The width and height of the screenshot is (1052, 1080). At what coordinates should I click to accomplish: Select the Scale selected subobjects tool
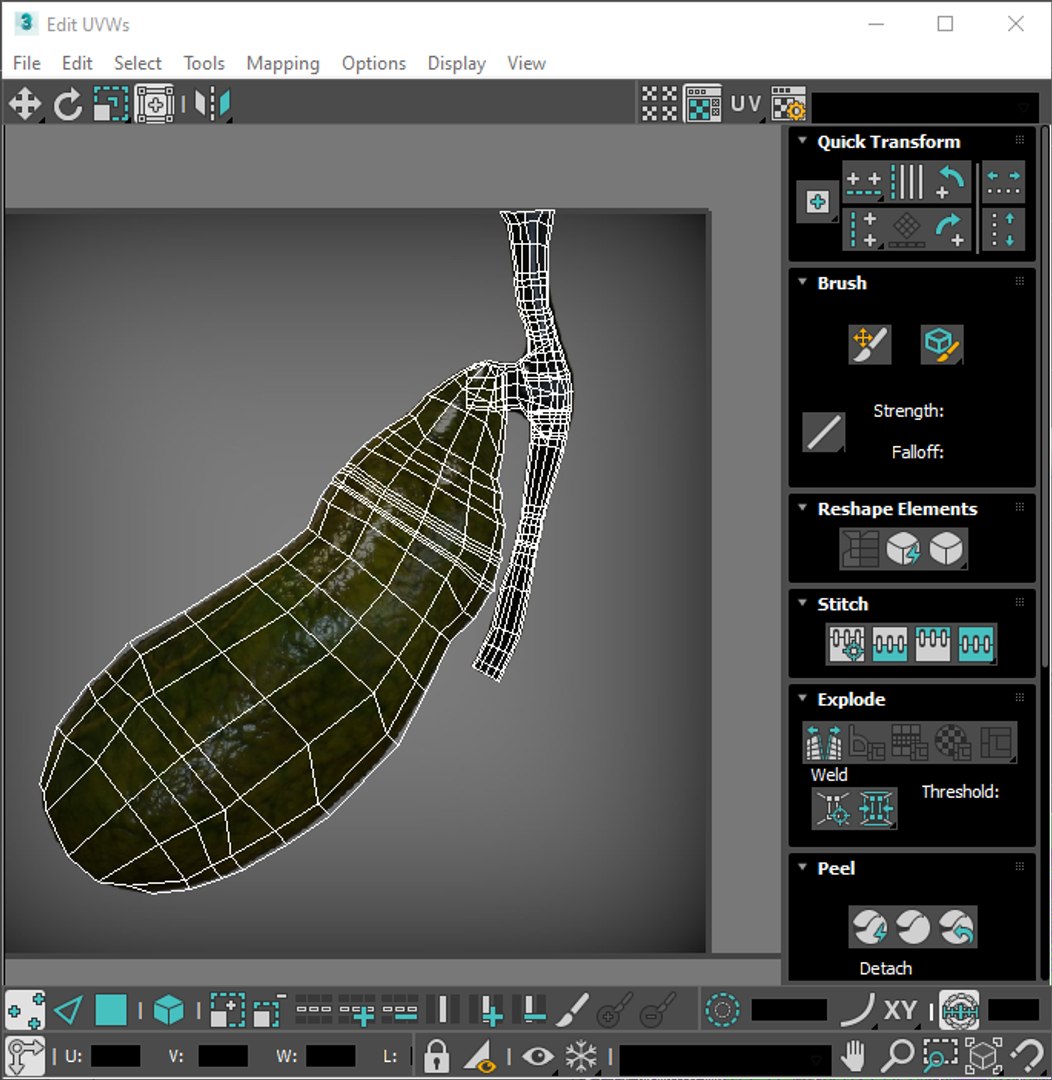(x=111, y=105)
